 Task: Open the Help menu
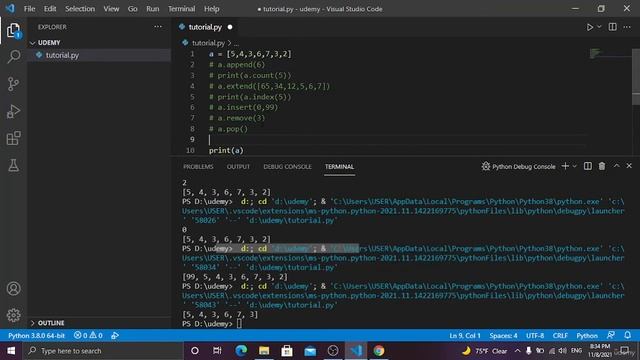point(211,9)
